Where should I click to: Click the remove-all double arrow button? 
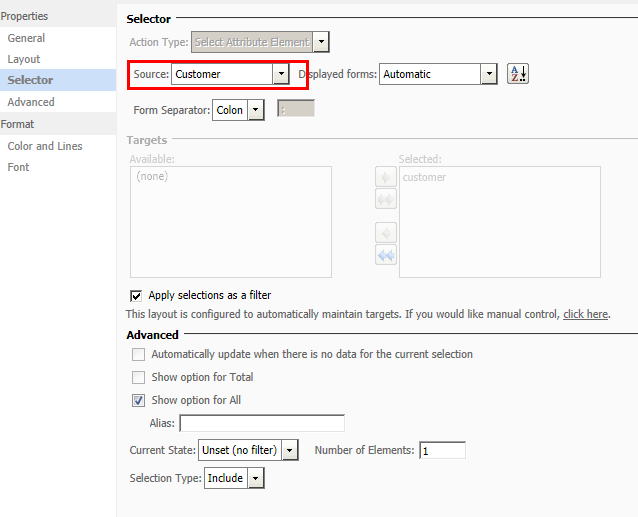[x=386, y=255]
